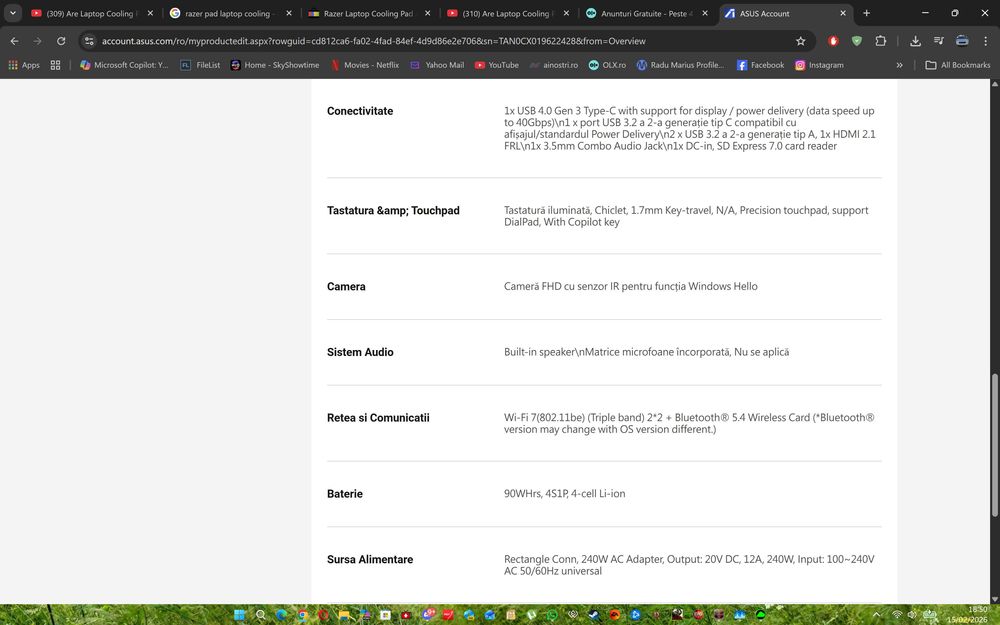Click the Sistem Audio label
The image size is (1000, 625).
[x=360, y=352]
